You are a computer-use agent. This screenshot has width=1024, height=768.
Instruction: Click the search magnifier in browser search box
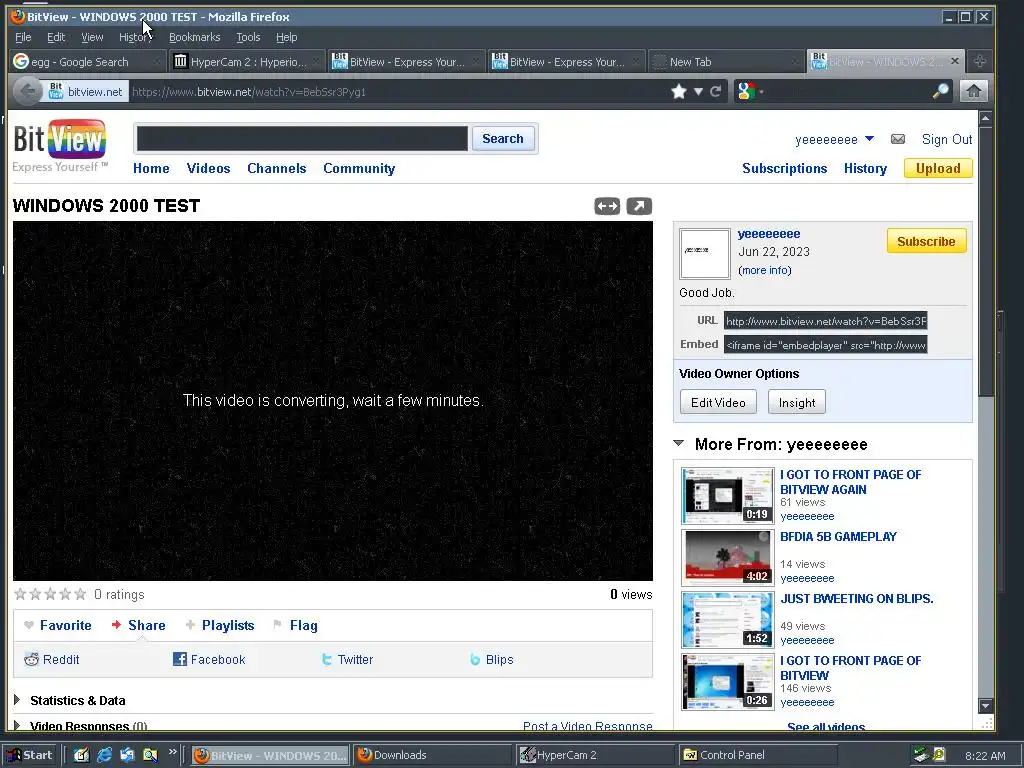940,91
